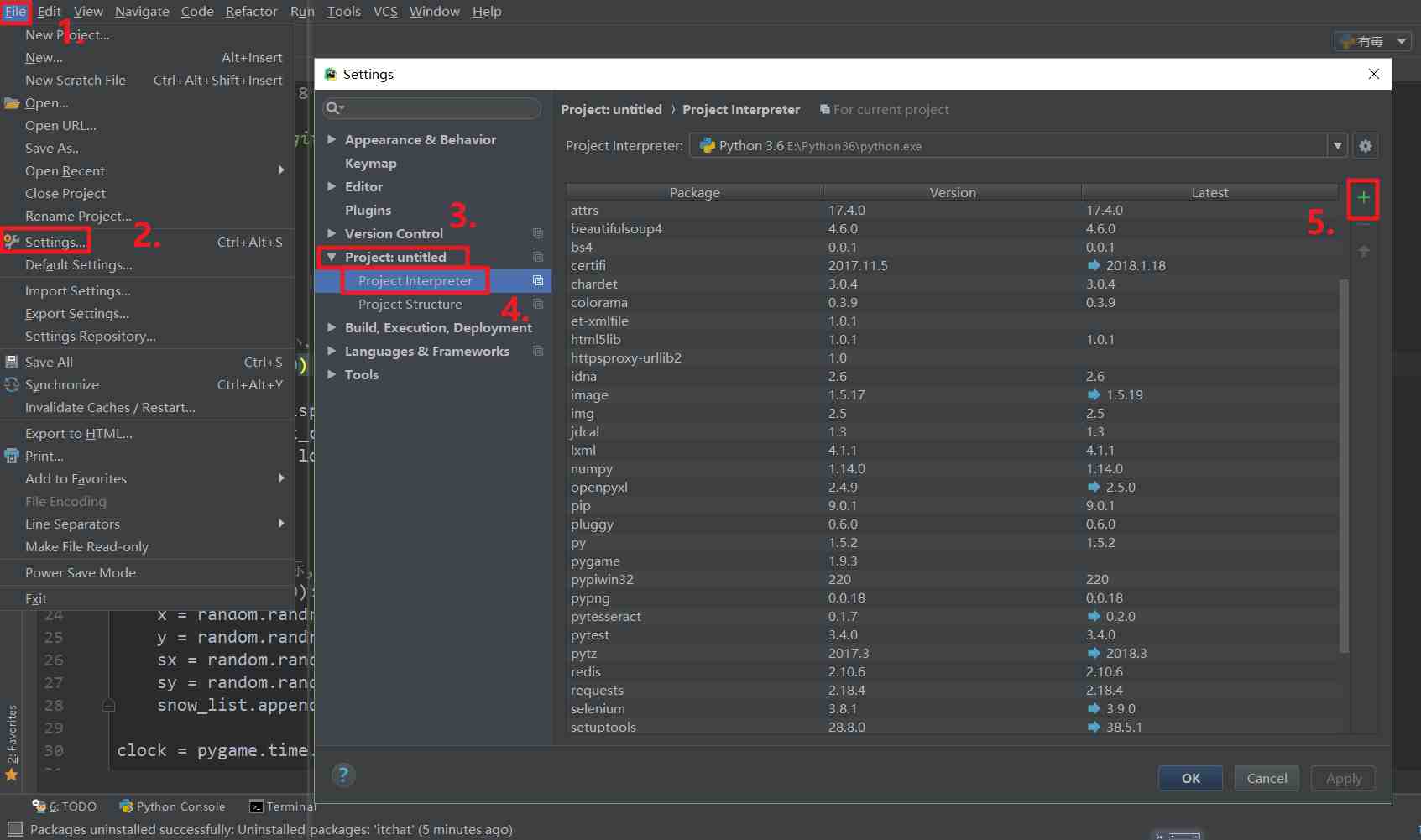
Task: Open the run configuration dropdown at top right
Action: click(x=1401, y=41)
